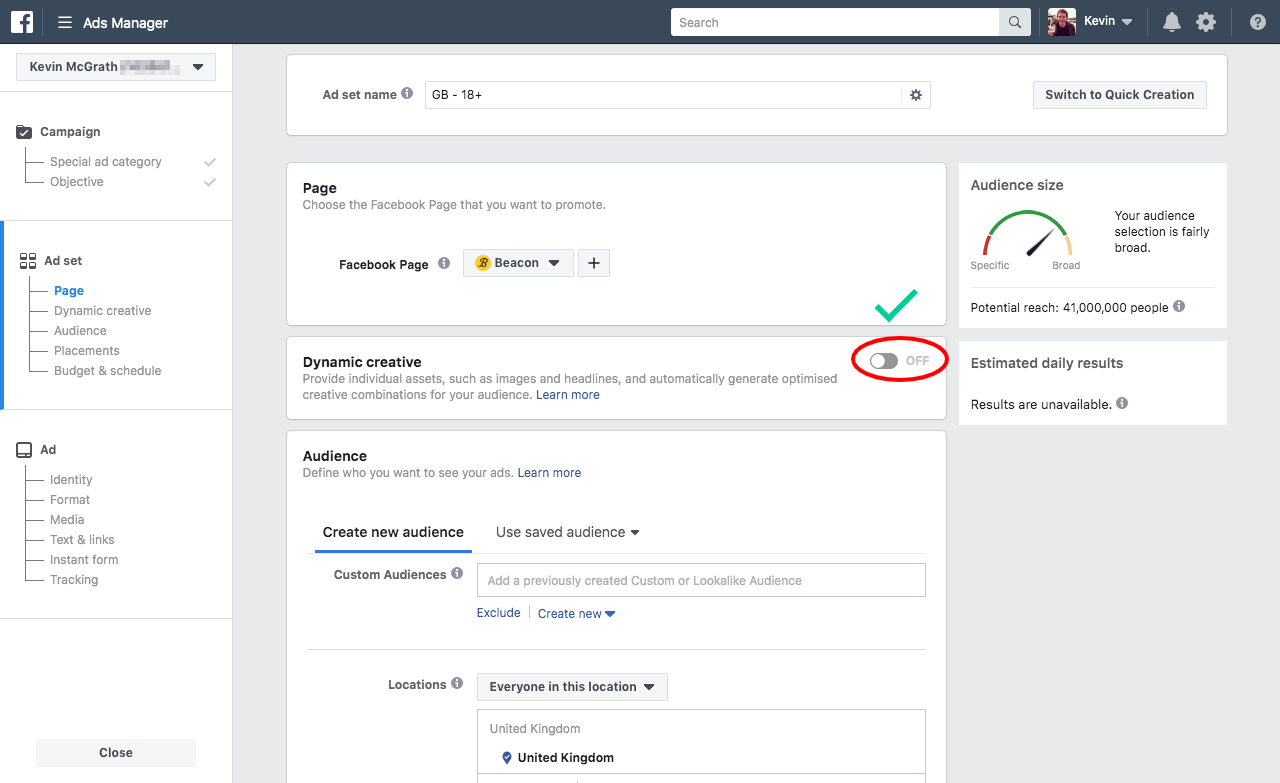
Task: Open the hamburger menu next to Ads Manager
Action: click(x=65, y=23)
